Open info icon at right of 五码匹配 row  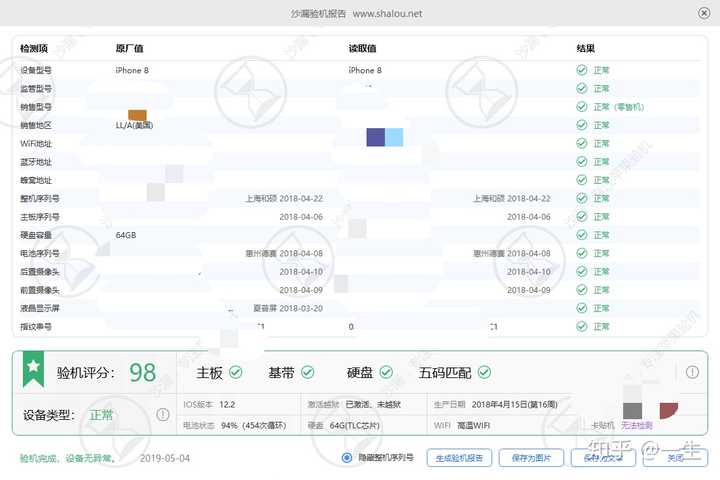pyautogui.click(x=692, y=372)
